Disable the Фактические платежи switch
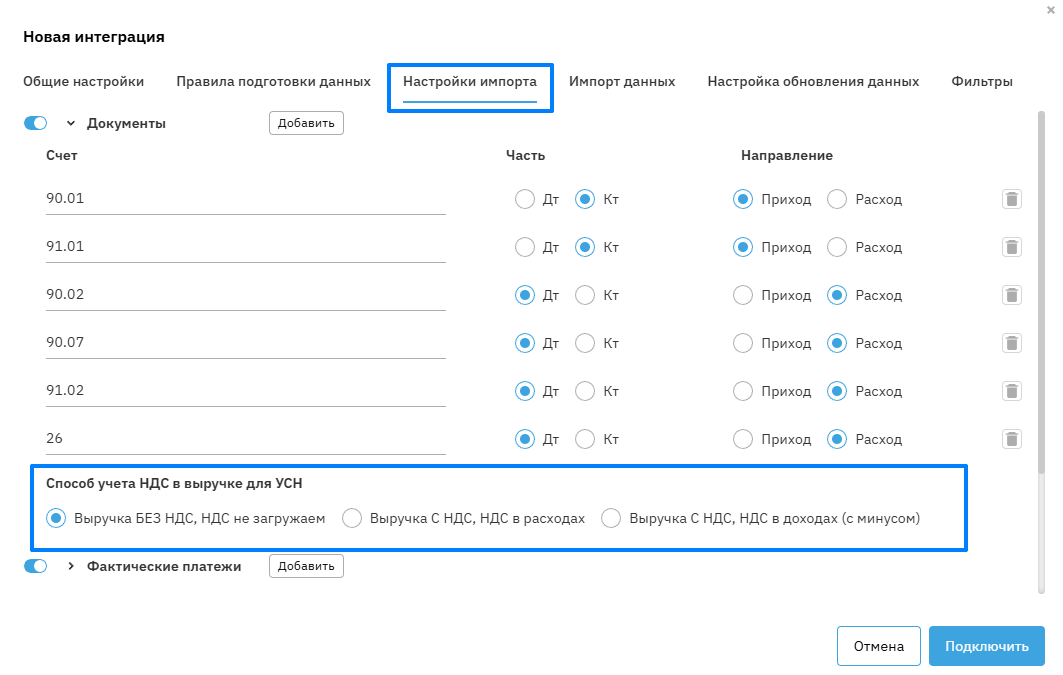 click(x=36, y=566)
